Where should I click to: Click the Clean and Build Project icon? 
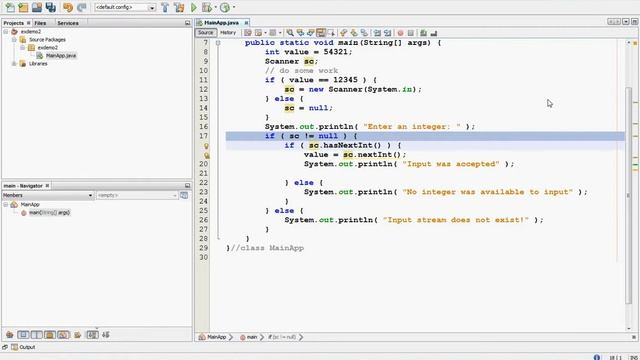[x=179, y=7]
